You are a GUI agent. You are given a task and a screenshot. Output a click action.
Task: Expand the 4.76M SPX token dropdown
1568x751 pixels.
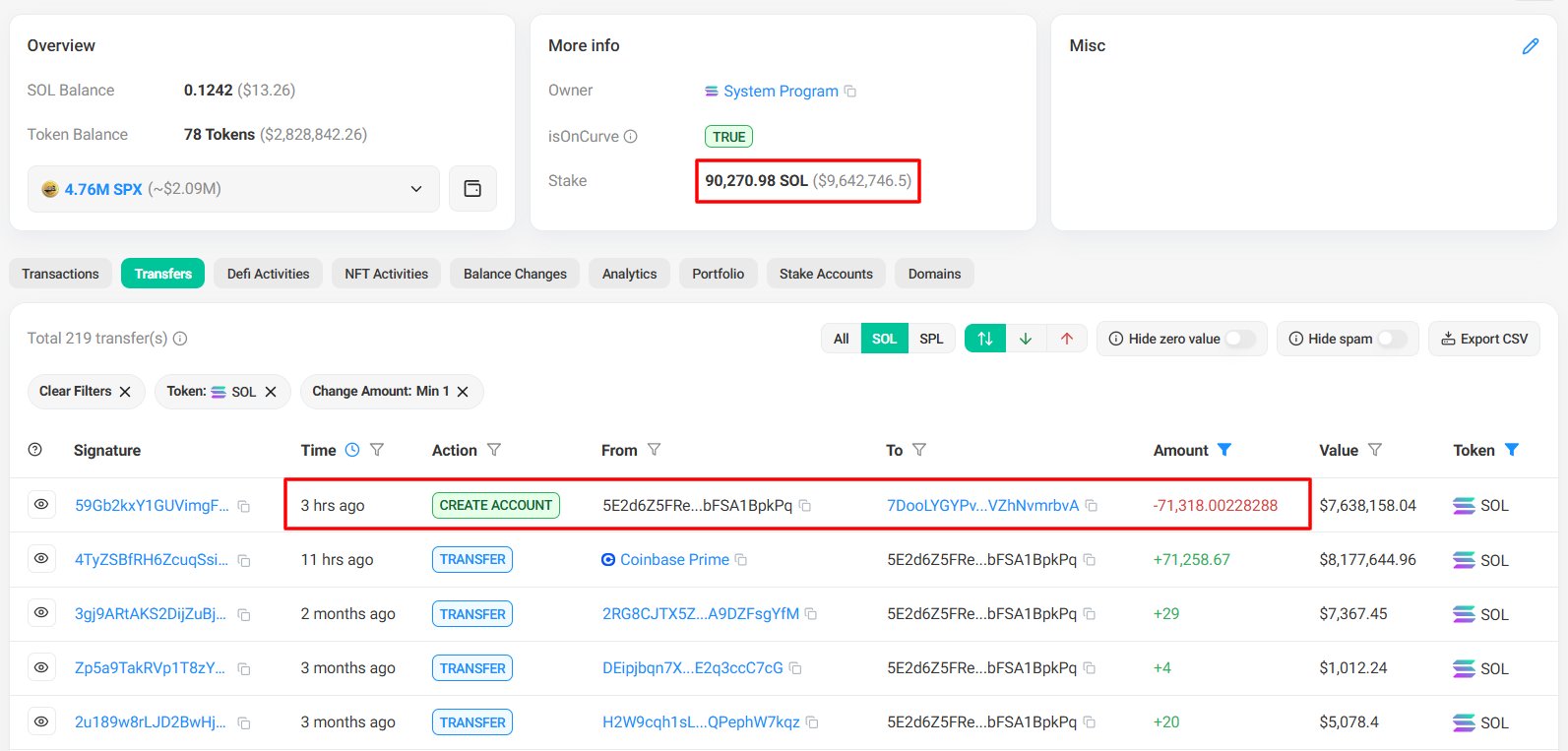click(x=233, y=189)
